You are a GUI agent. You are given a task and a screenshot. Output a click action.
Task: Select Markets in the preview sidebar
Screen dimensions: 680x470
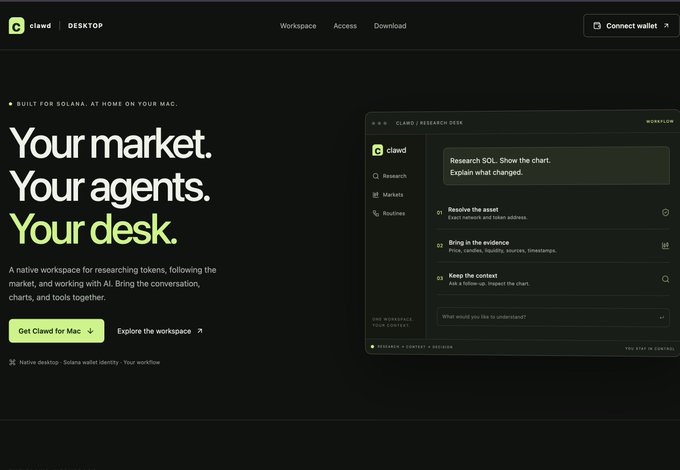pos(388,195)
